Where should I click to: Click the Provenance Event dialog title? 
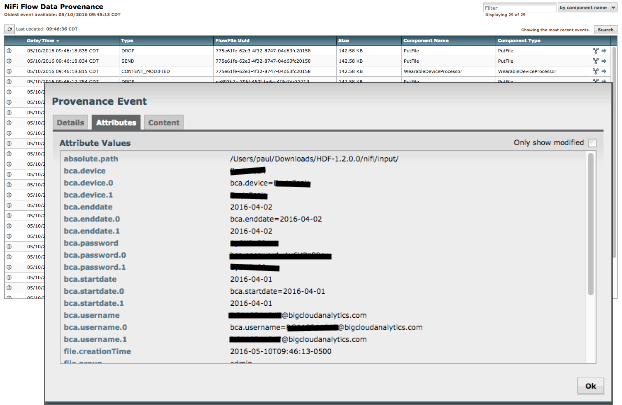99,102
